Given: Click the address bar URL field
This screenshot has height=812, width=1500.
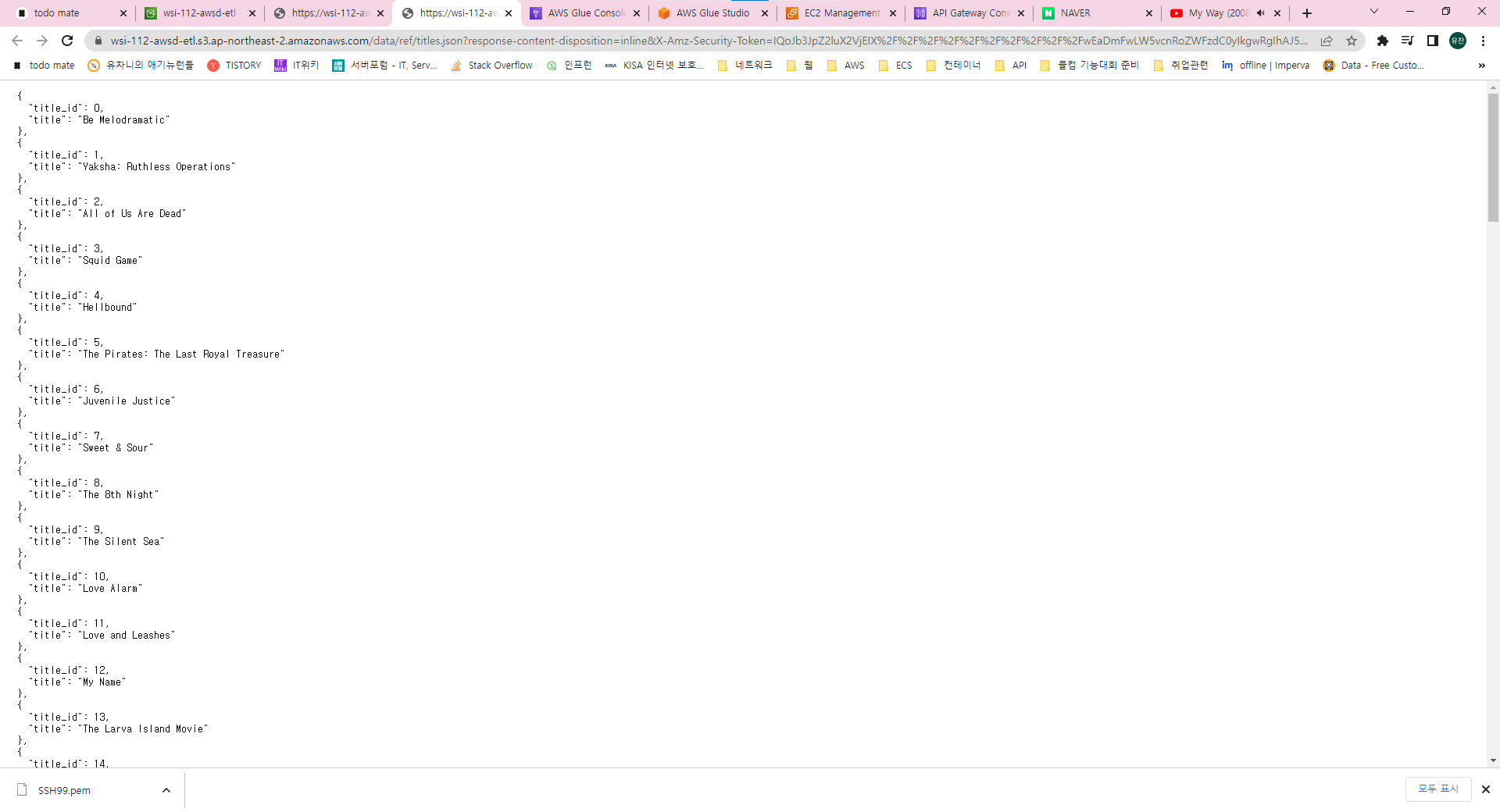Looking at the screenshot, I should [709, 41].
